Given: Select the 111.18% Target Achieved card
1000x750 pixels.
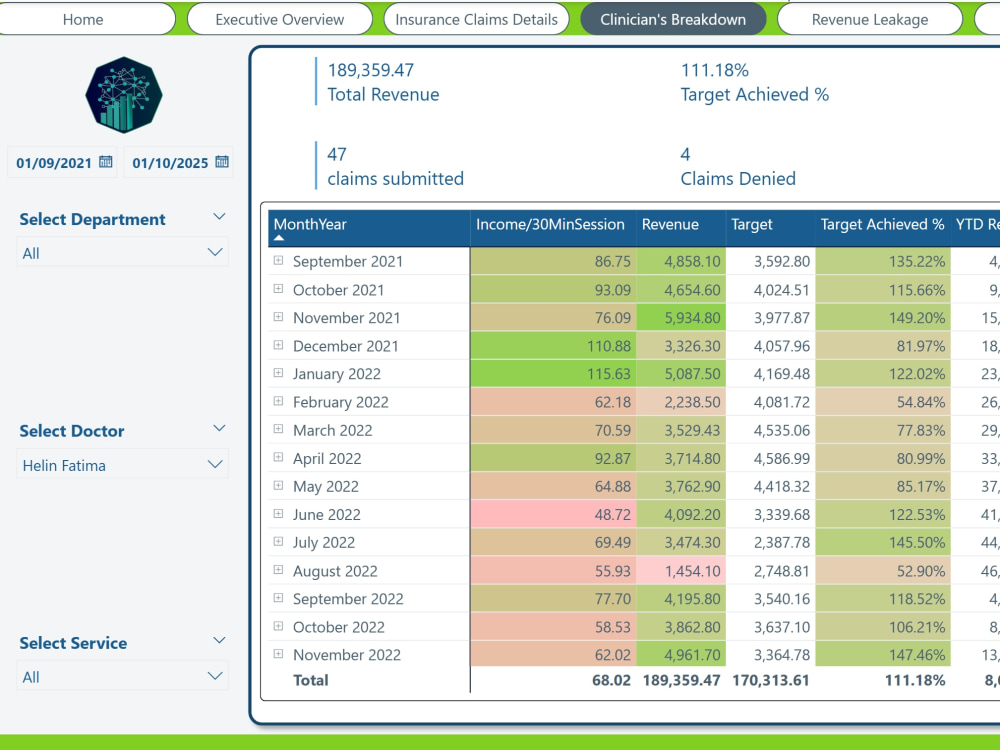Looking at the screenshot, I should coord(754,82).
